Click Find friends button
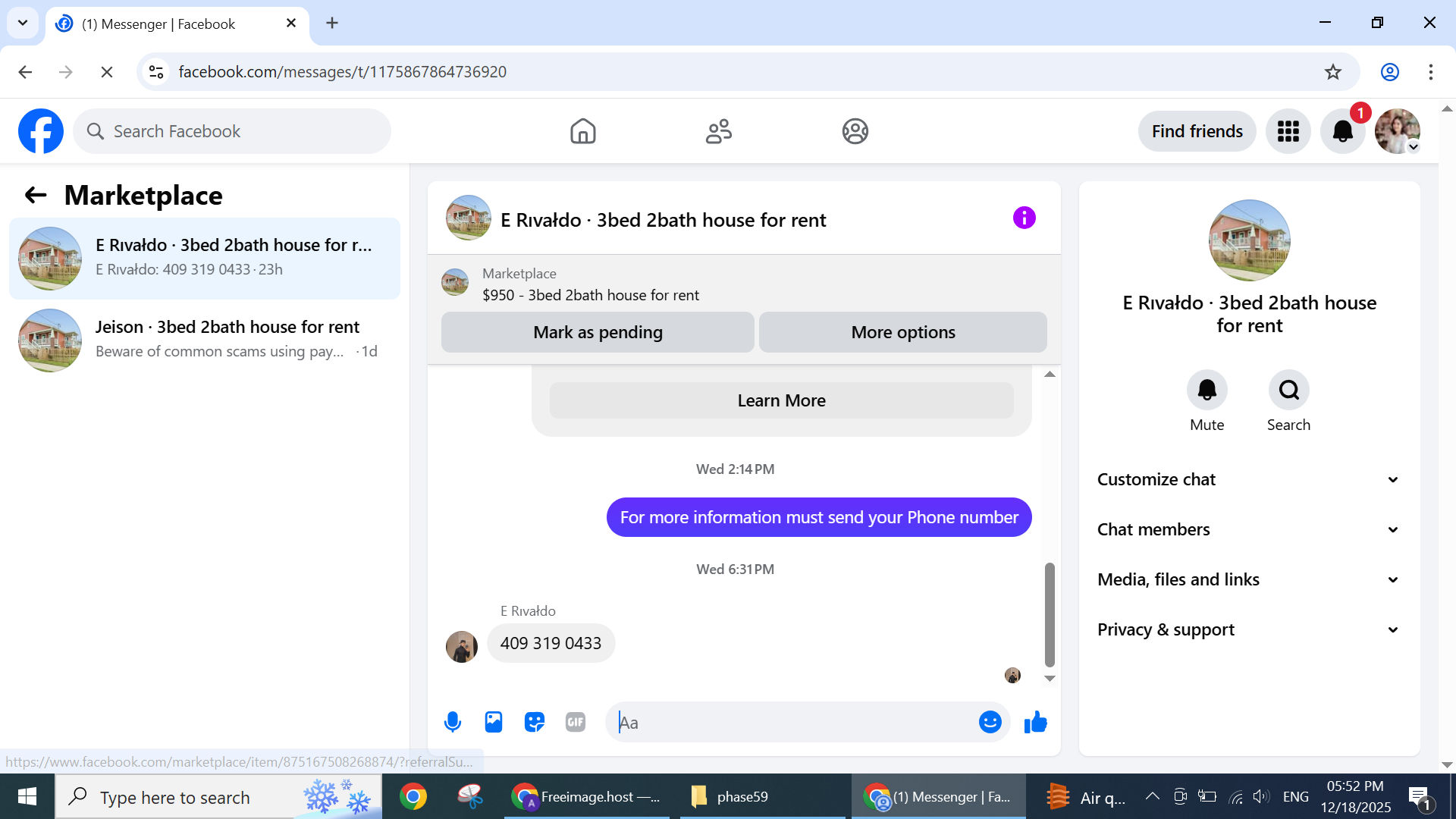Screen dimensions: 1456x819 [x=1197, y=131]
